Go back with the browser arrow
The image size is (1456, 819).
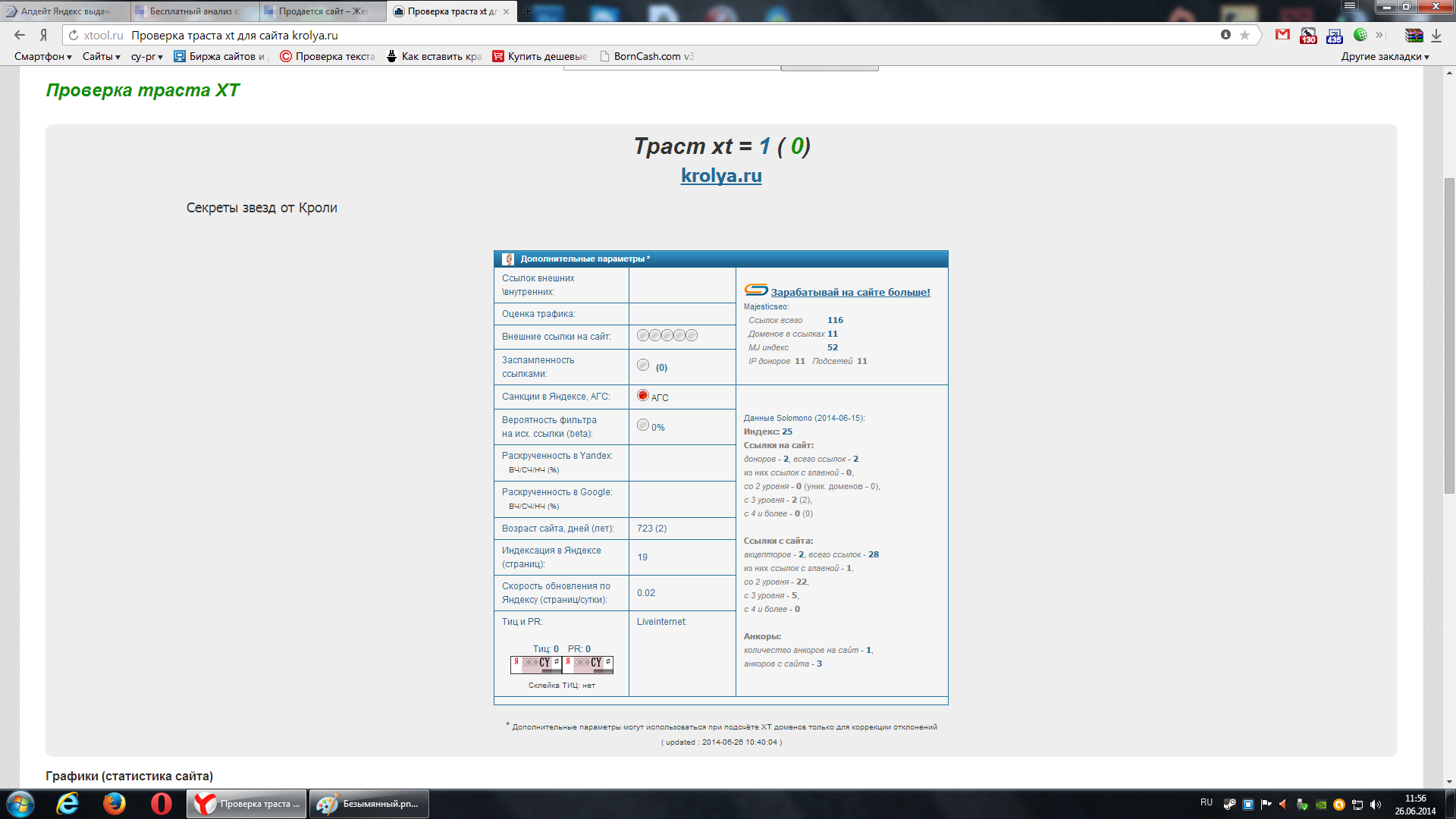pos(20,35)
